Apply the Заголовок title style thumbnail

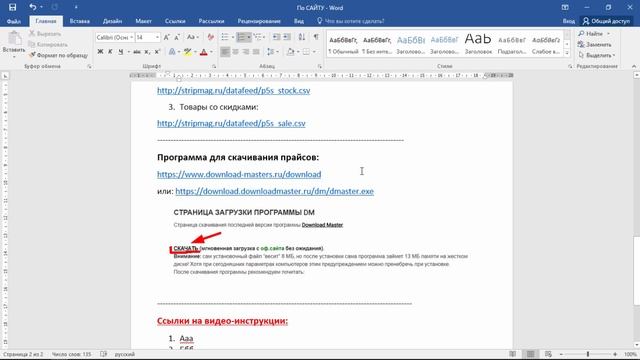click(478, 43)
